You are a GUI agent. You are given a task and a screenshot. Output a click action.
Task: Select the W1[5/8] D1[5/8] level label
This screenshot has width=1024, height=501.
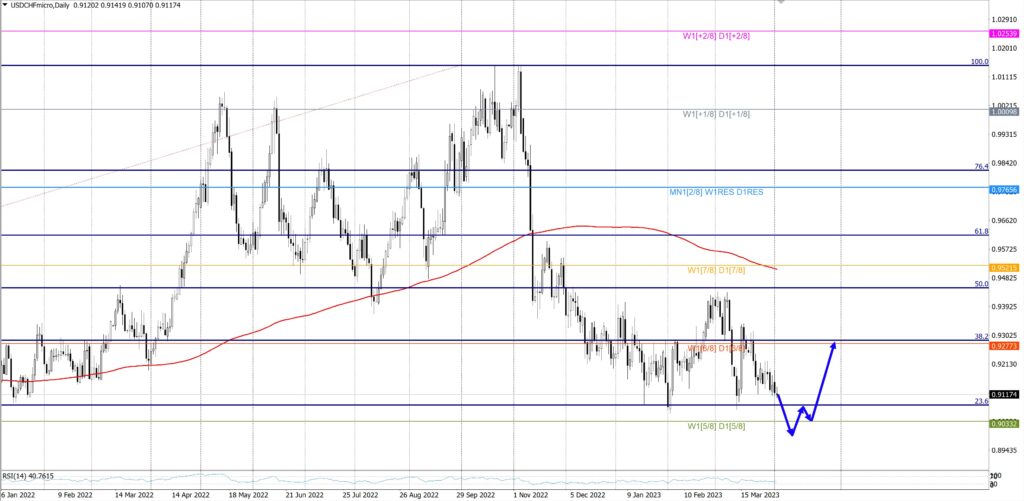(716, 427)
